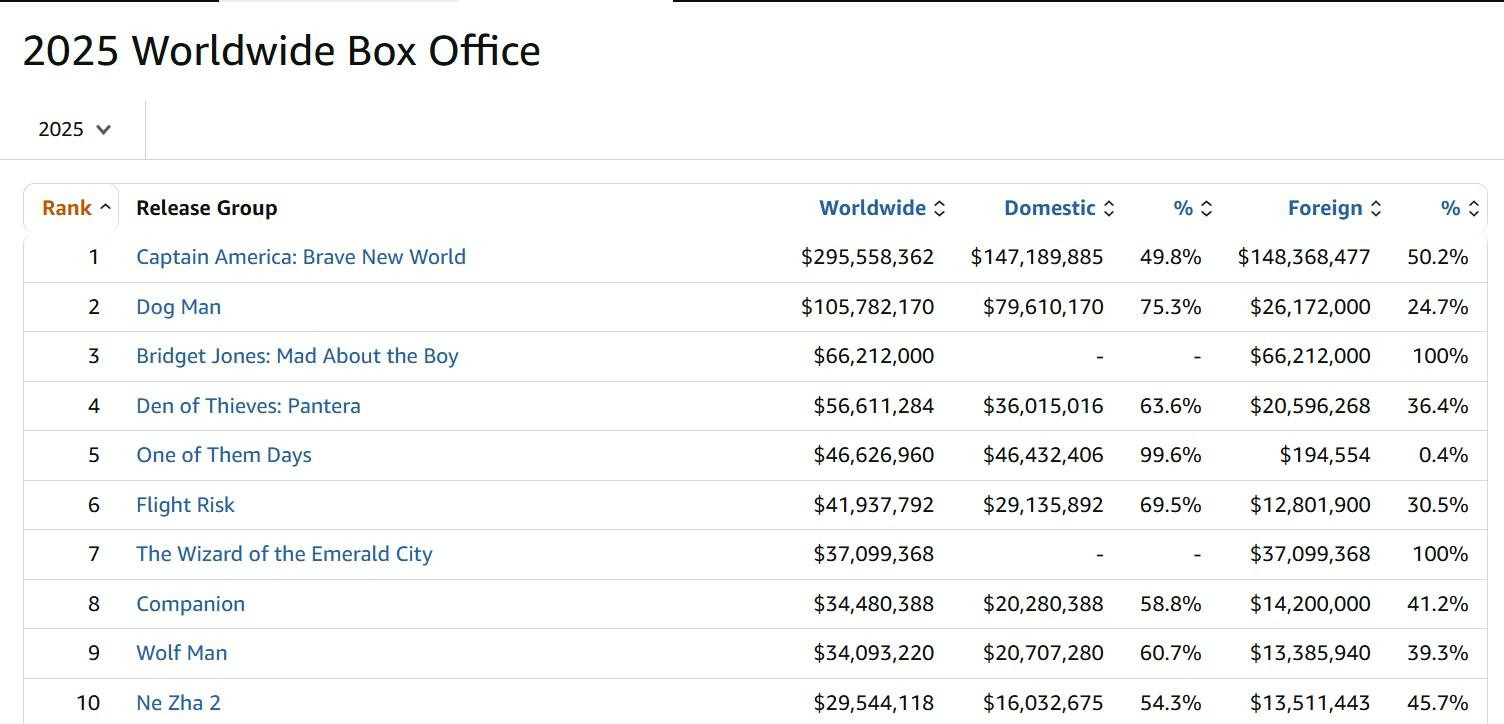This screenshot has height=724, width=1504.
Task: Select worldwide gross $56,611,284
Action: tap(874, 406)
